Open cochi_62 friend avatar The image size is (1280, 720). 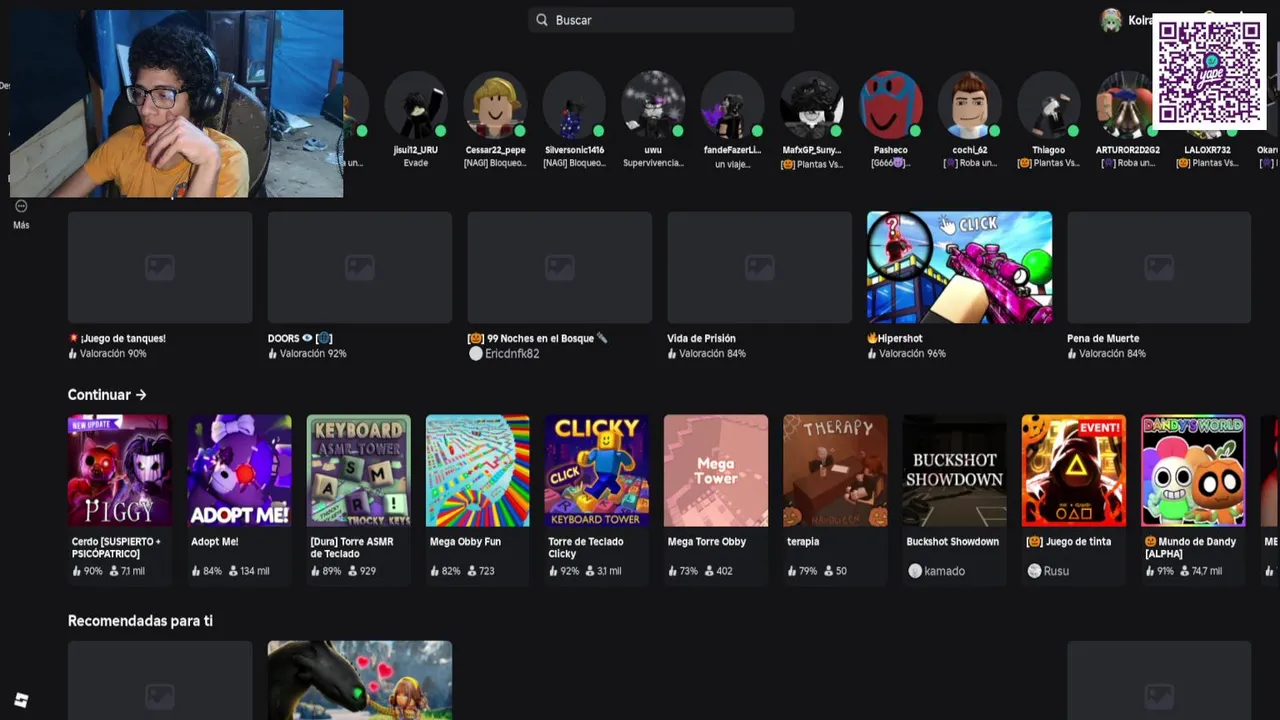point(969,105)
